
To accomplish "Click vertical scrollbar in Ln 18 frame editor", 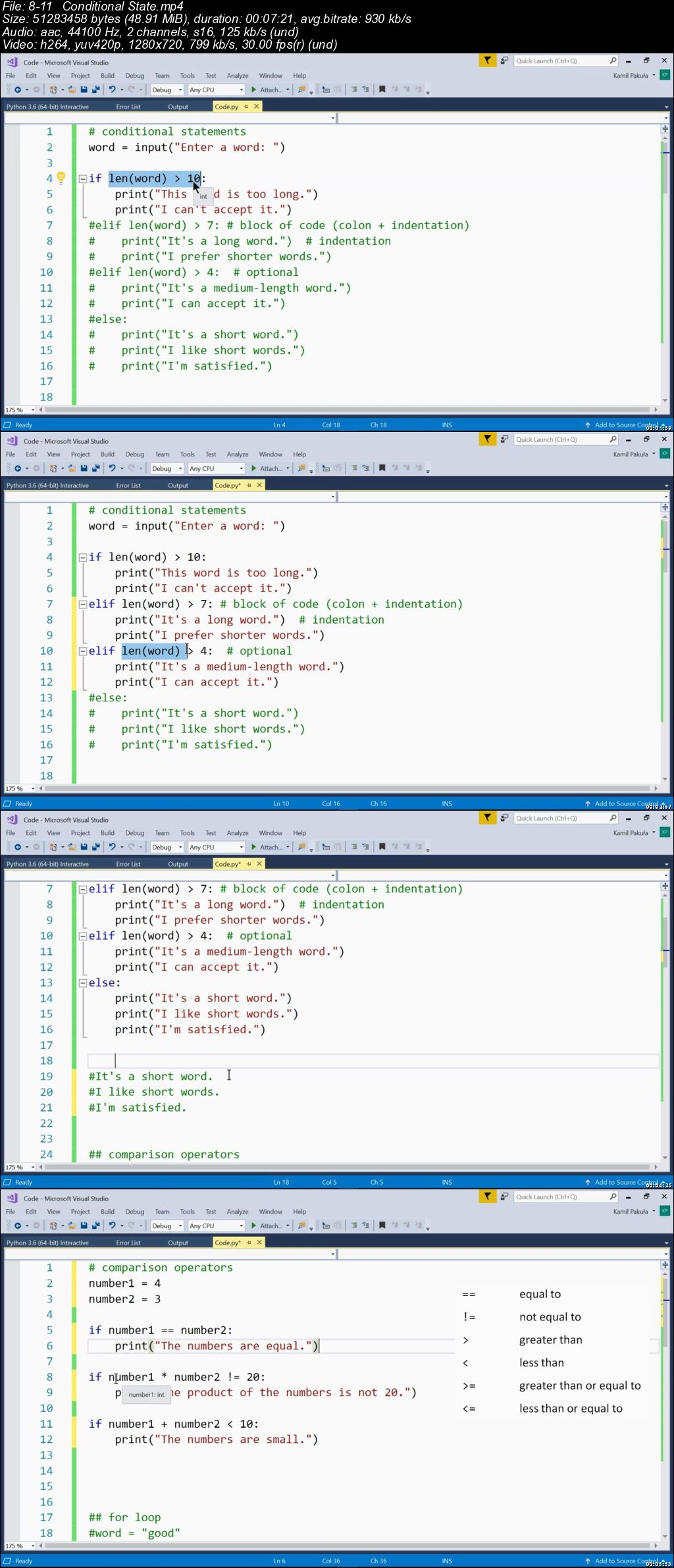I will tap(665, 1025).
